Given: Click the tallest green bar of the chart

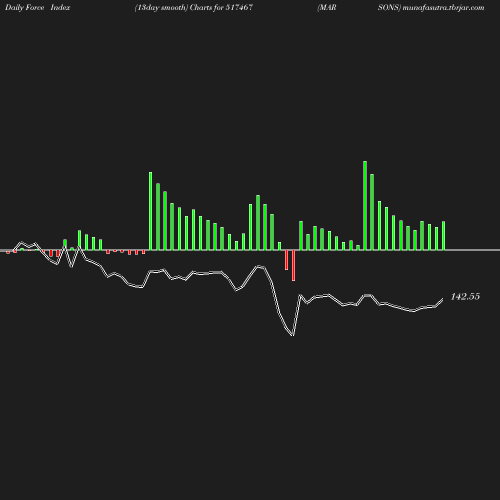Looking at the screenshot, I should (365, 205).
